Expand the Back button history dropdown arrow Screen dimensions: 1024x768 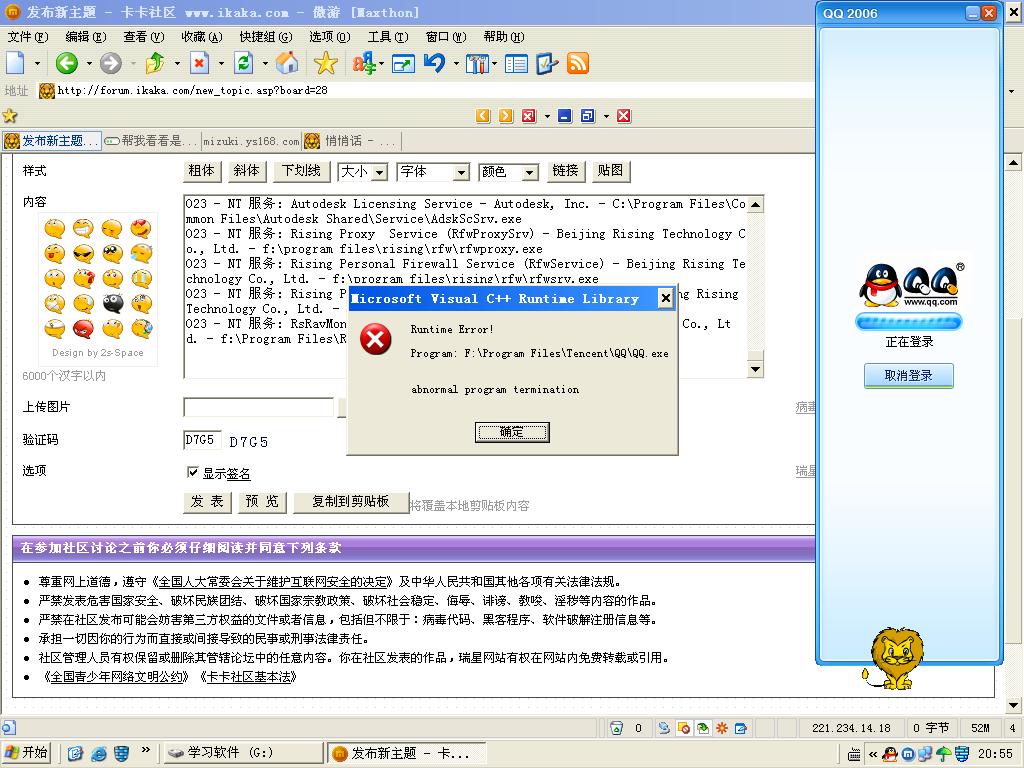[89, 63]
